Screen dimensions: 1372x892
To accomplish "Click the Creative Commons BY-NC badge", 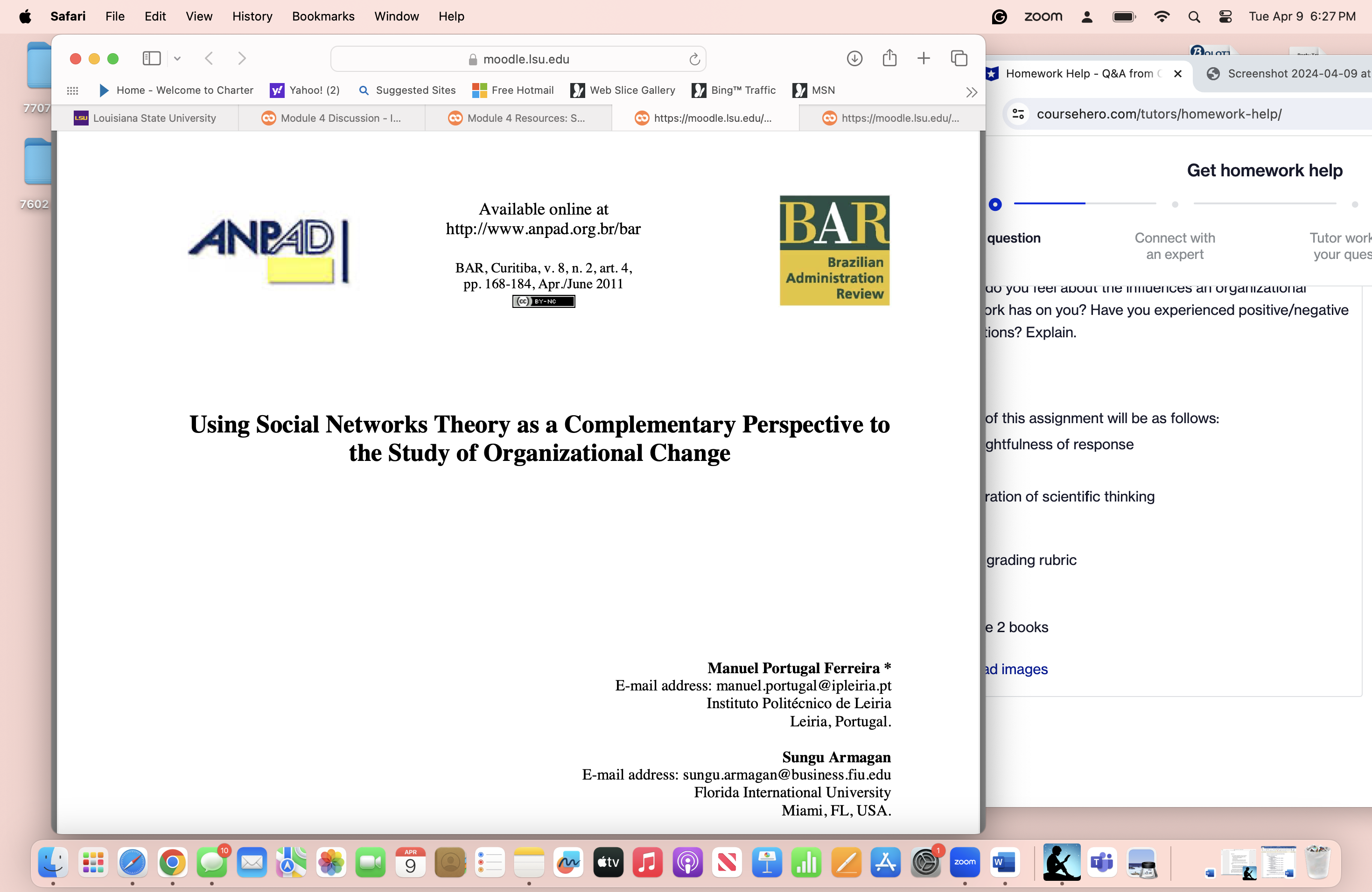I will 543,301.
